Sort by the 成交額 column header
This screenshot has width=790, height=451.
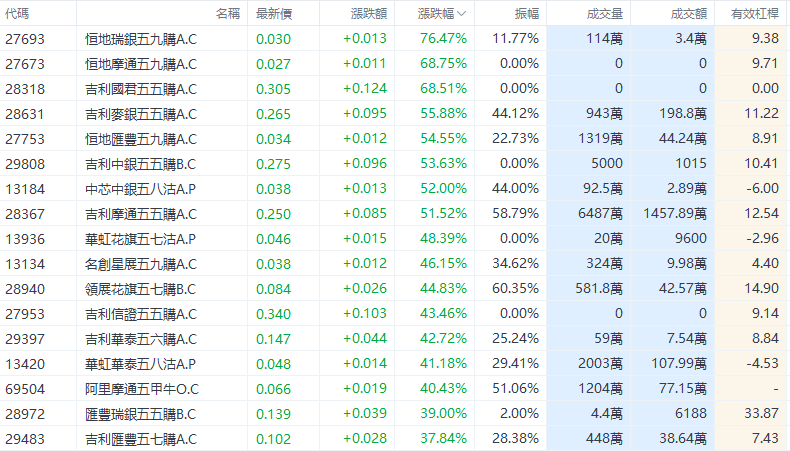[x=685, y=14]
